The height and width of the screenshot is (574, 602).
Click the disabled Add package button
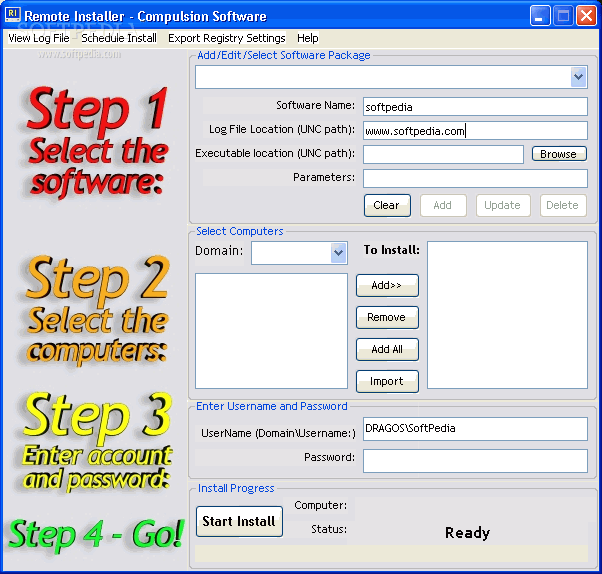(x=443, y=205)
